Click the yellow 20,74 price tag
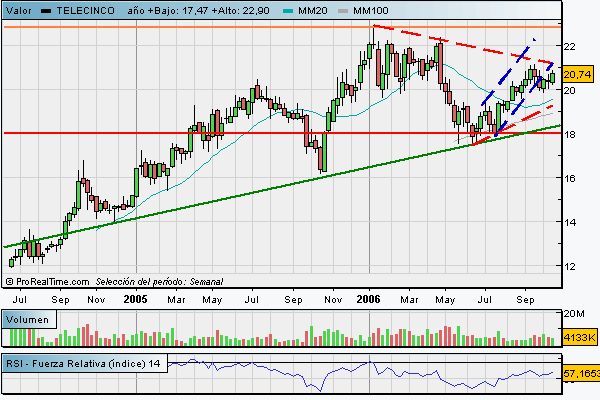Image resolution: width=600 pixels, height=400 pixels. (577, 74)
